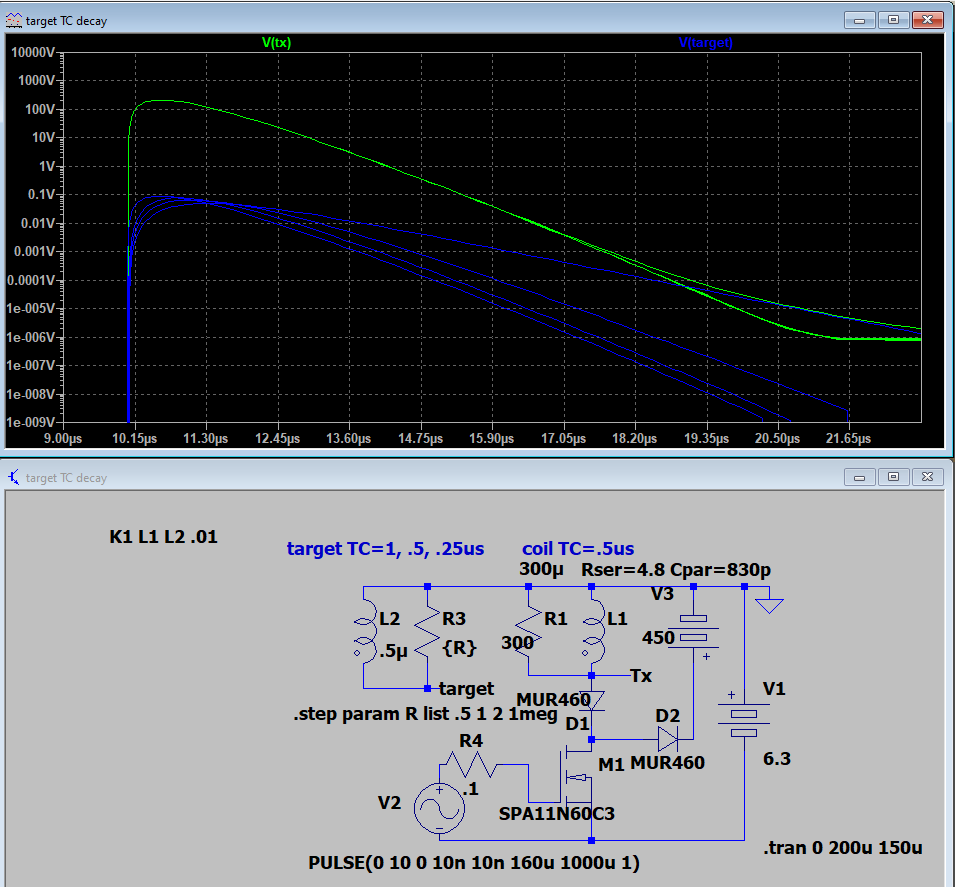
Task: Select the R1 resistor symbol
Action: [529, 631]
